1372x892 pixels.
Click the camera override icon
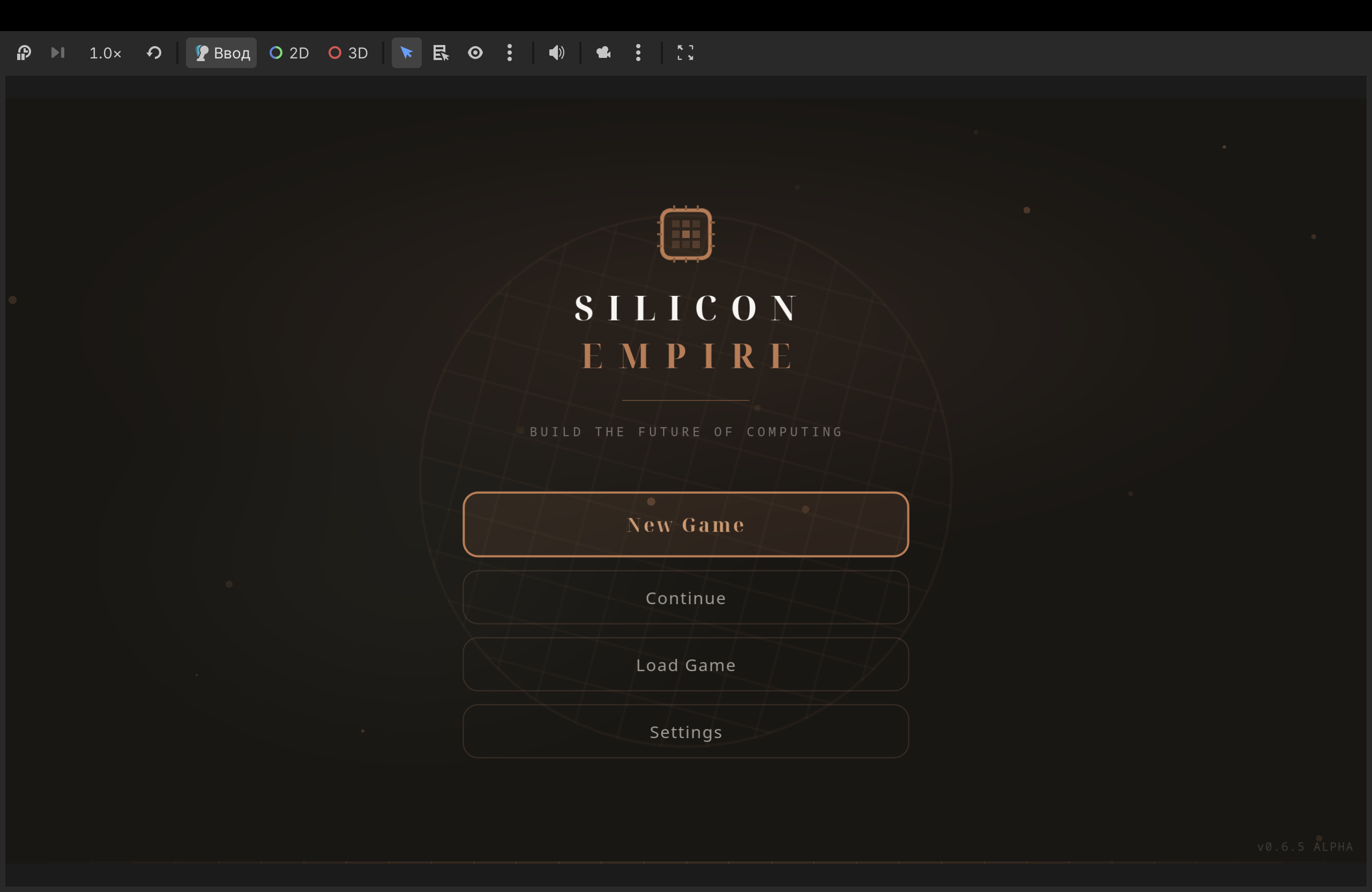tap(603, 53)
